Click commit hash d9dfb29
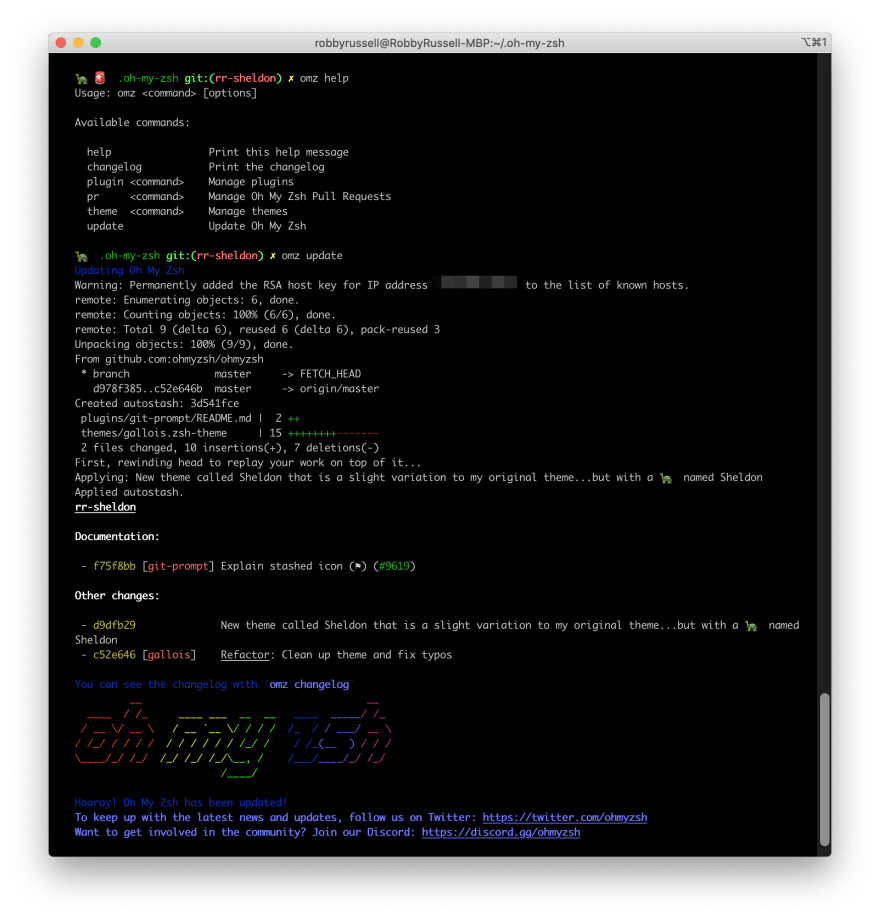 coord(114,625)
